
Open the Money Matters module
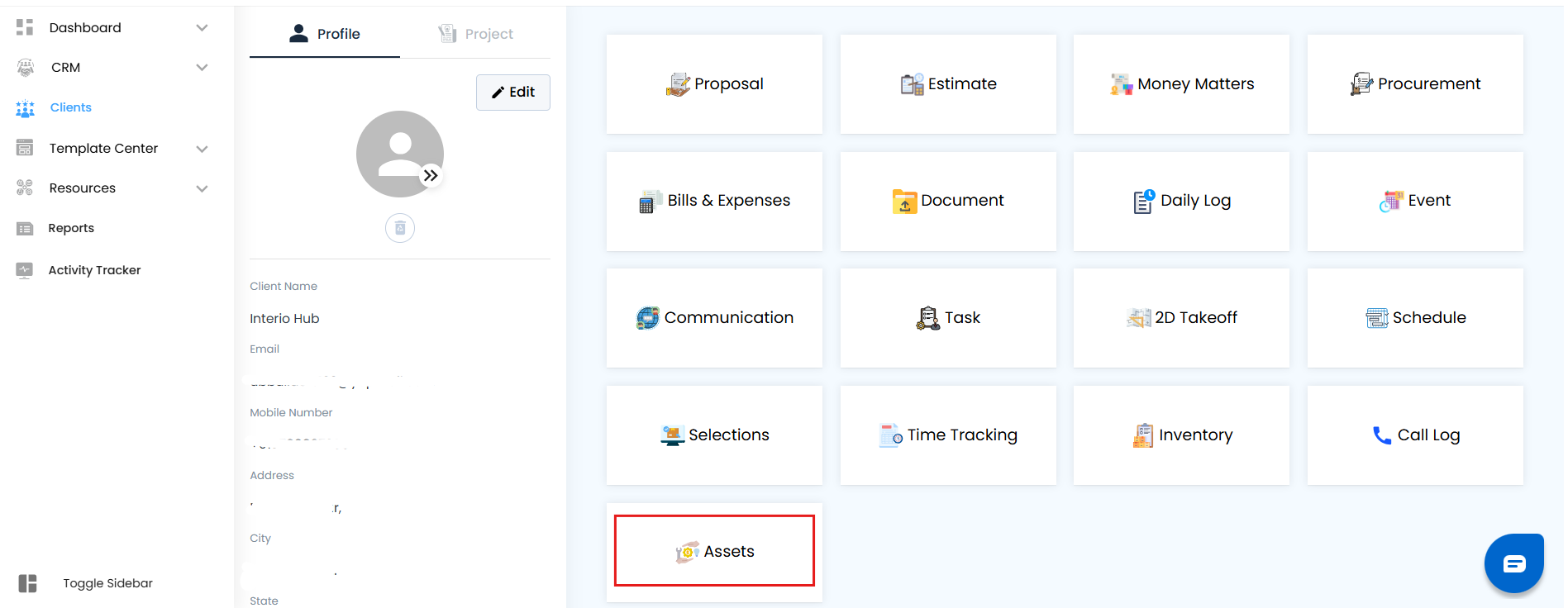[1181, 84]
